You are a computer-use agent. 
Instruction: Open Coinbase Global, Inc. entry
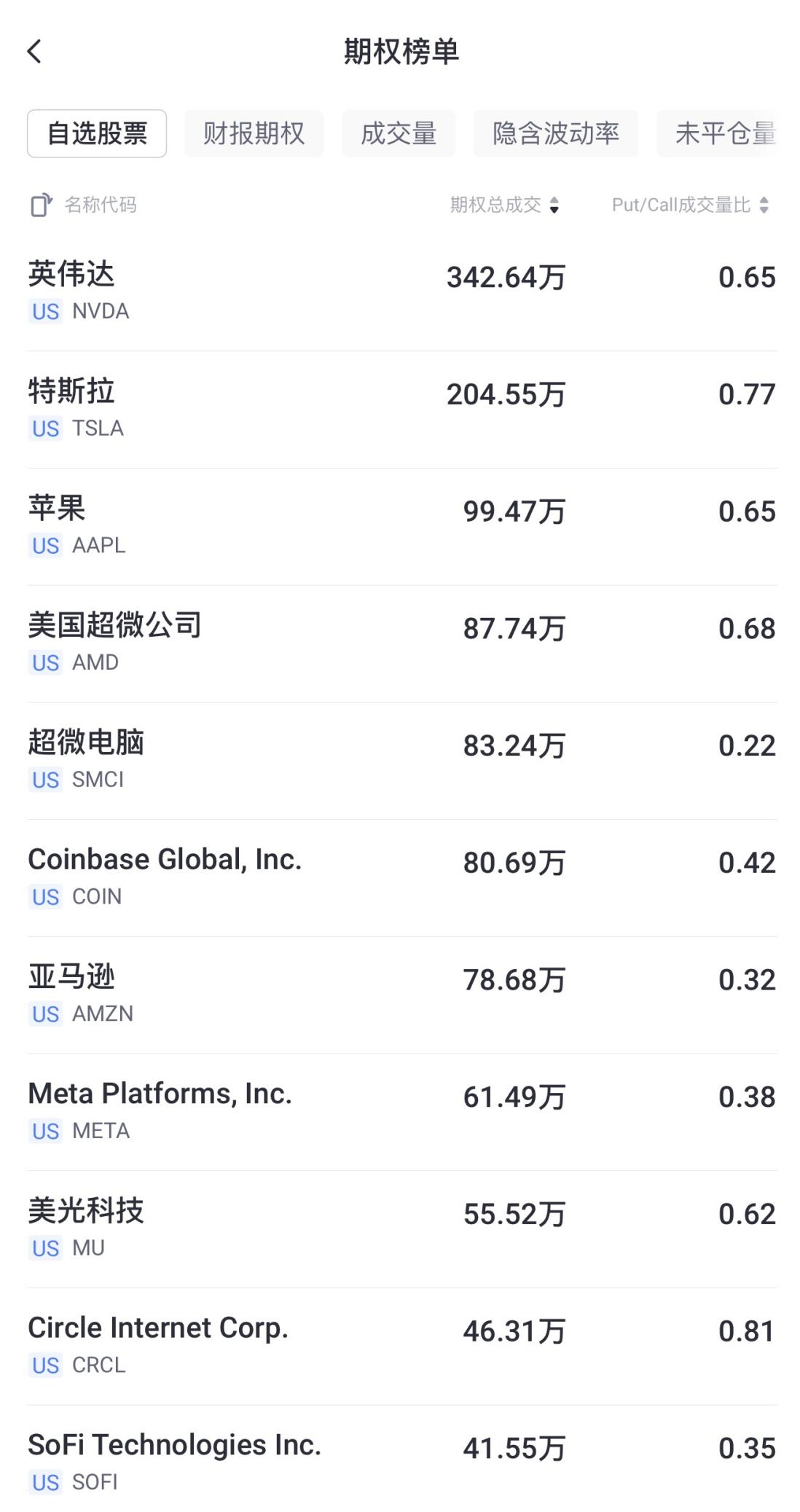401,877
